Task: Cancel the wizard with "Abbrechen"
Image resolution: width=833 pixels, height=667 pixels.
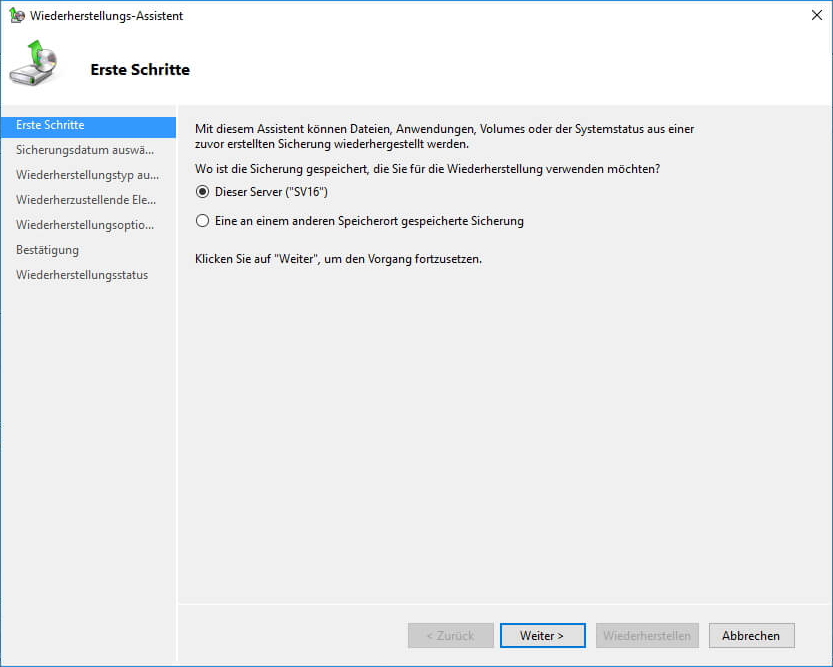Action: pos(751,636)
